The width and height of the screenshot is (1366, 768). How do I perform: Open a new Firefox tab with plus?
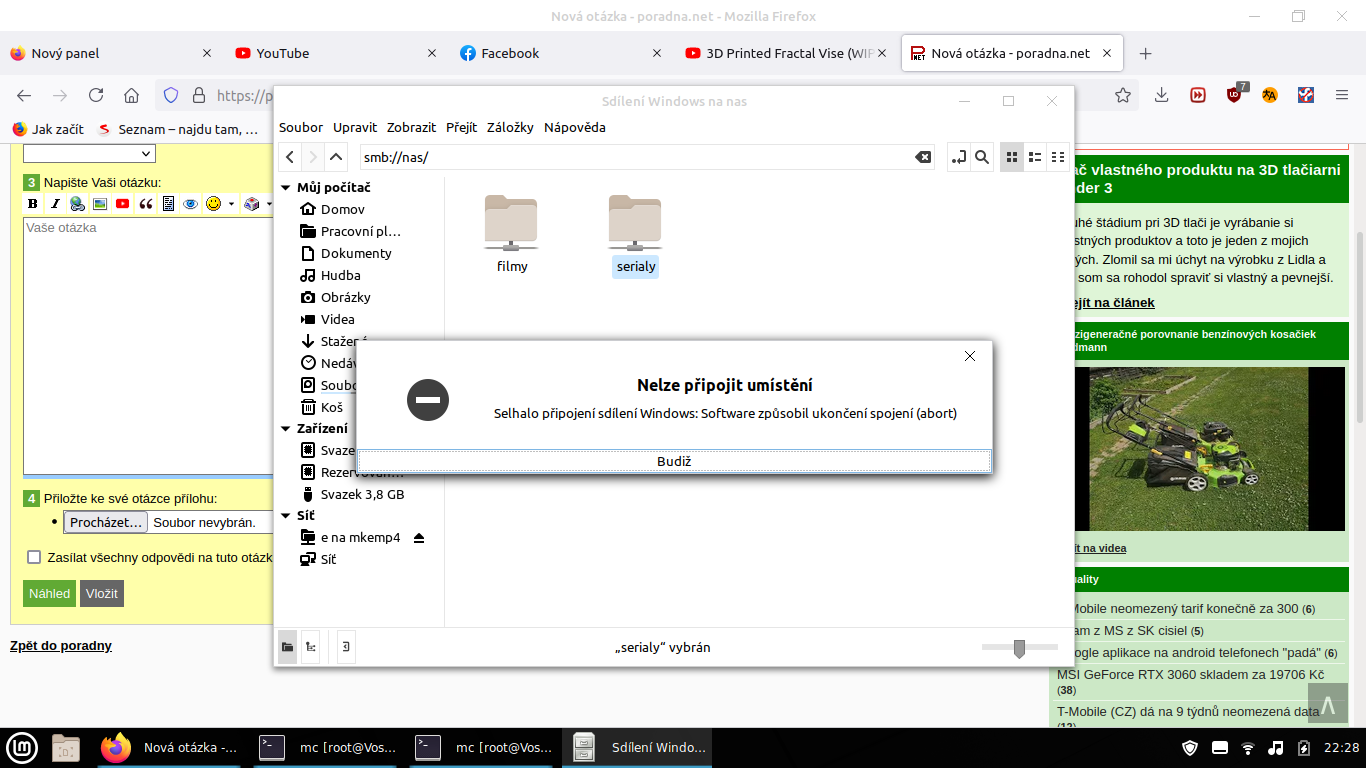pos(1146,53)
